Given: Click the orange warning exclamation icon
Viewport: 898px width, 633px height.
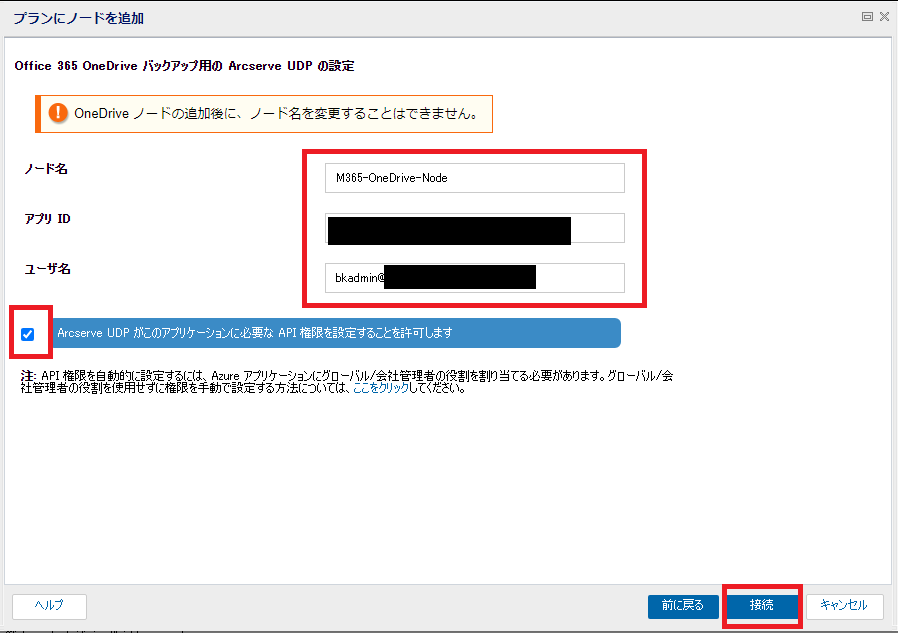Looking at the screenshot, I should (x=58, y=113).
